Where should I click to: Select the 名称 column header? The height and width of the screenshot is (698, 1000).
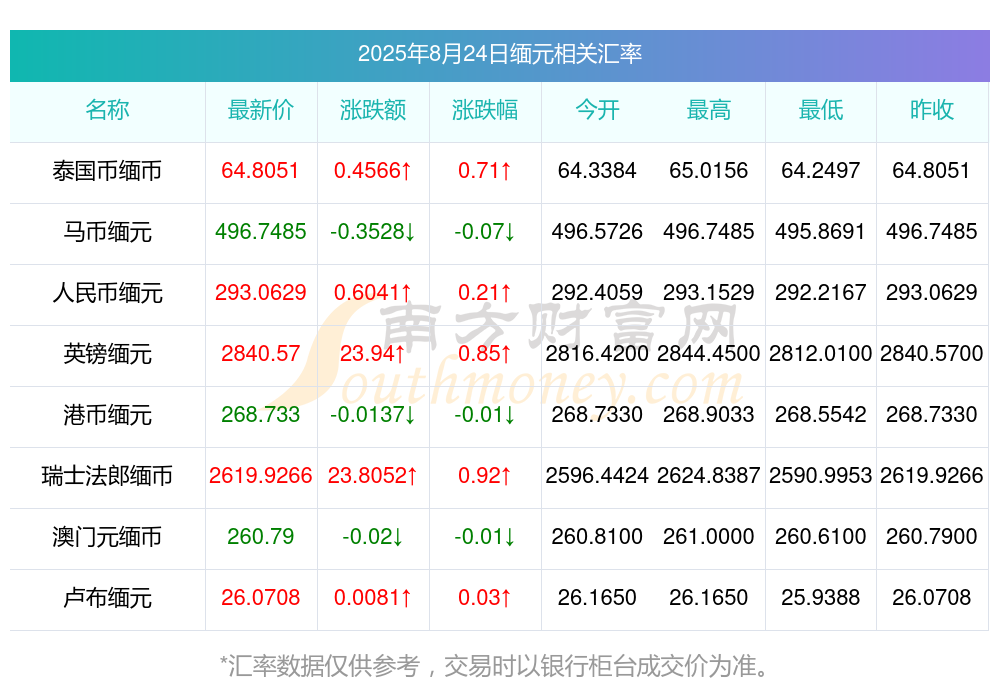click(x=107, y=110)
